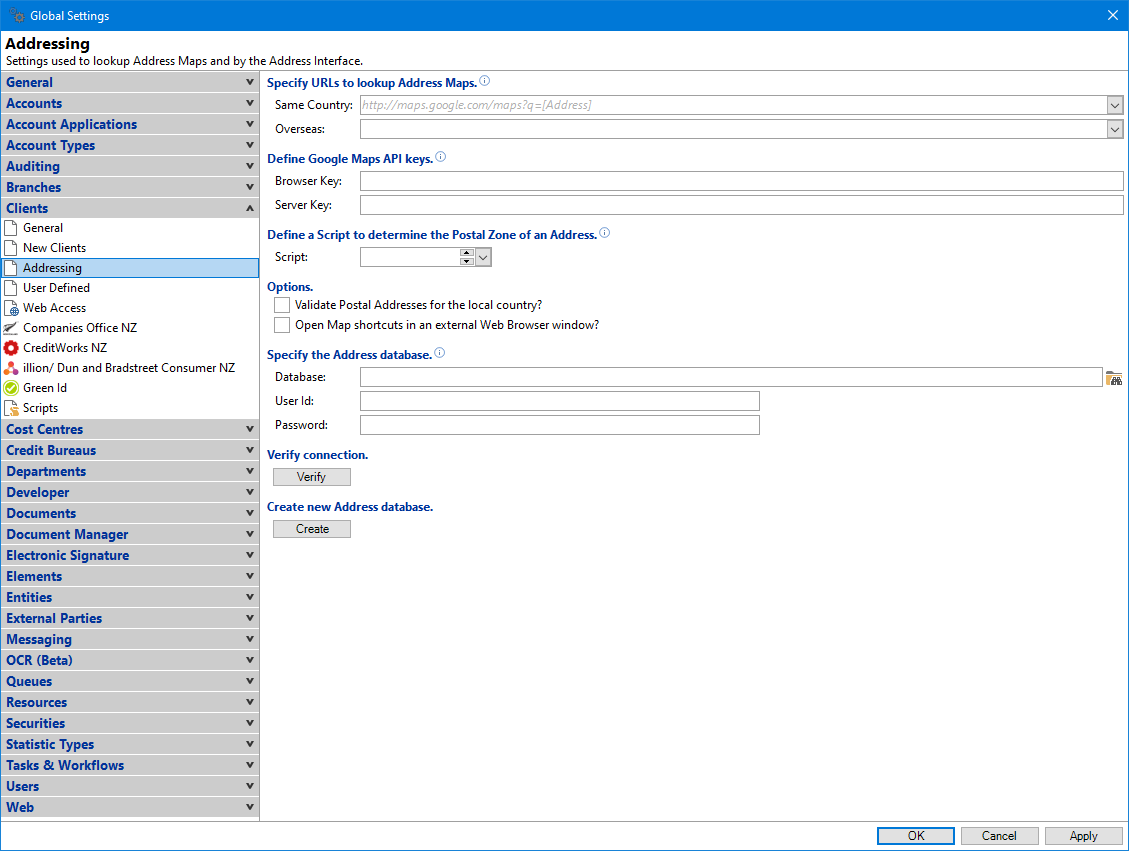This screenshot has width=1129, height=851.
Task: Browse for Address database with binoculars icon
Action: (1114, 378)
